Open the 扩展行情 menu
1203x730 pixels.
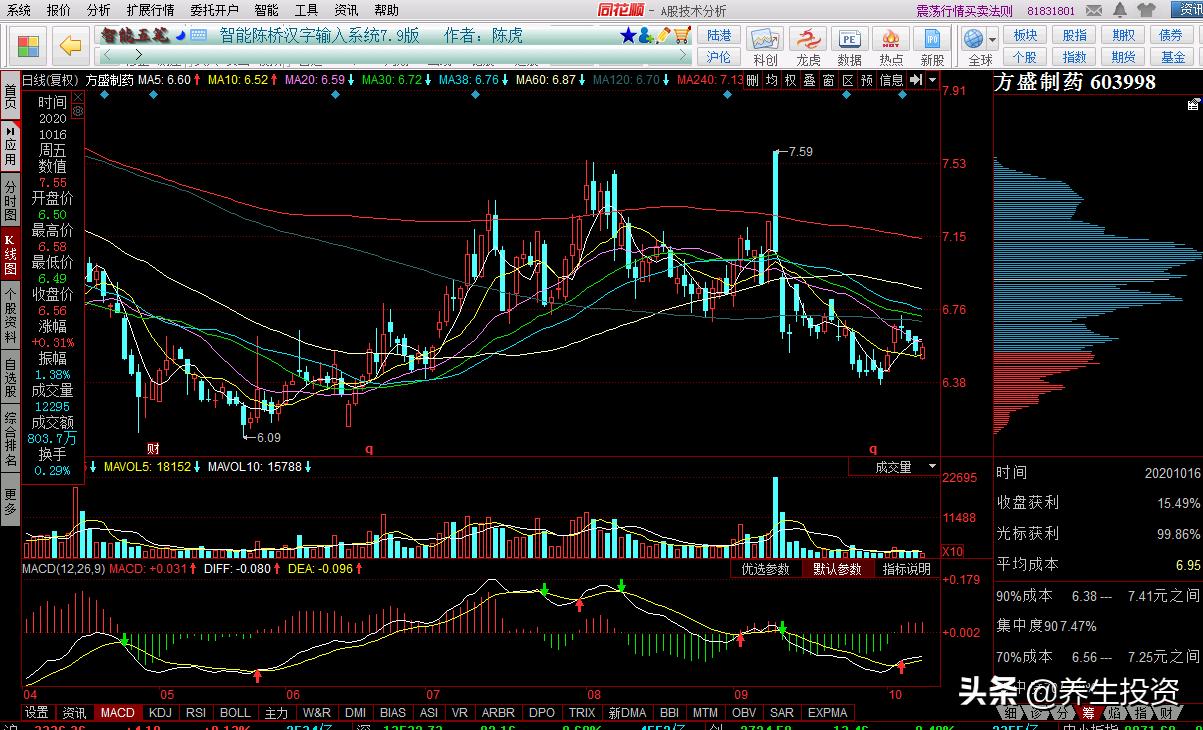pyautogui.click(x=150, y=10)
